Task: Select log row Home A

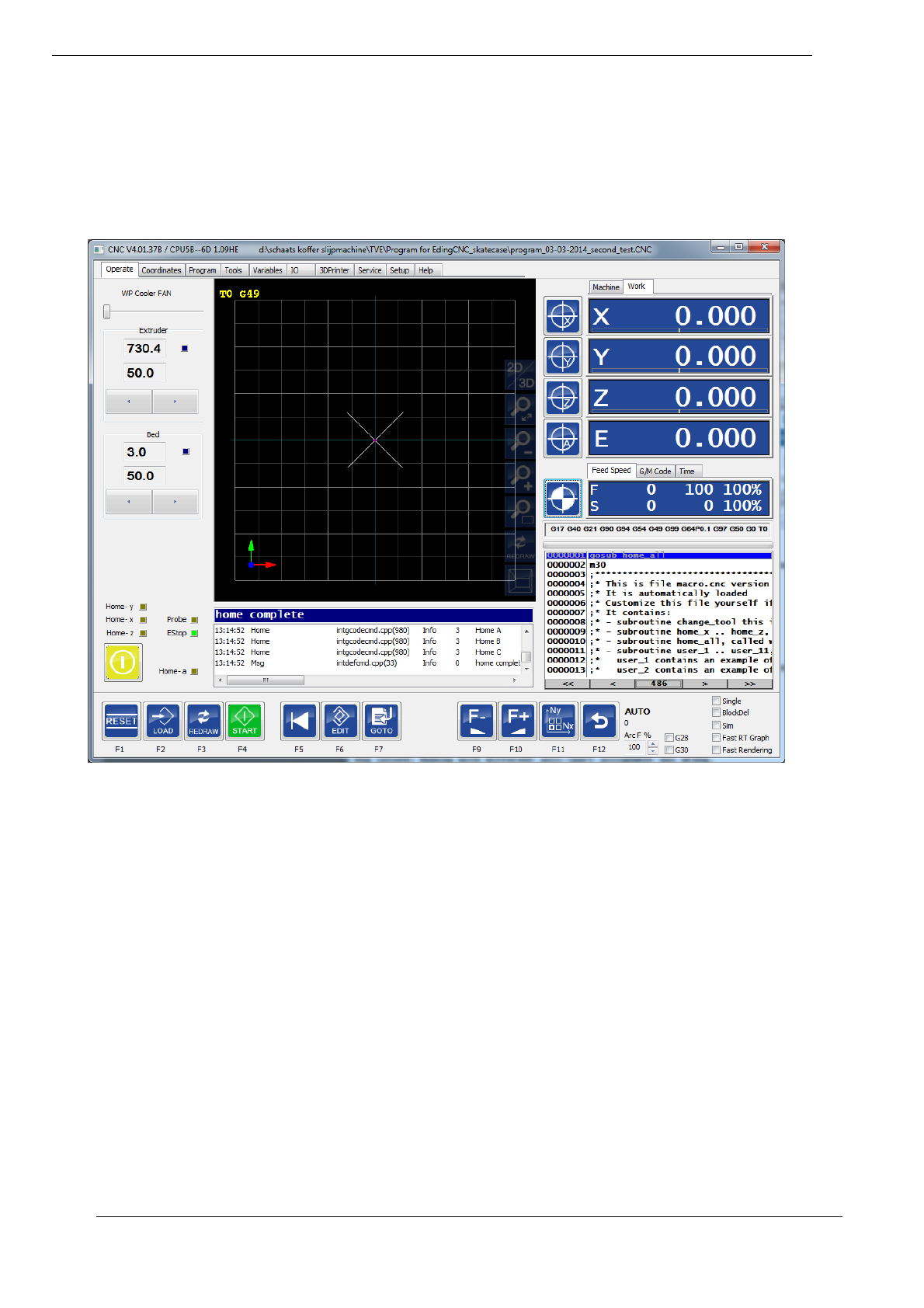Action: point(368,631)
